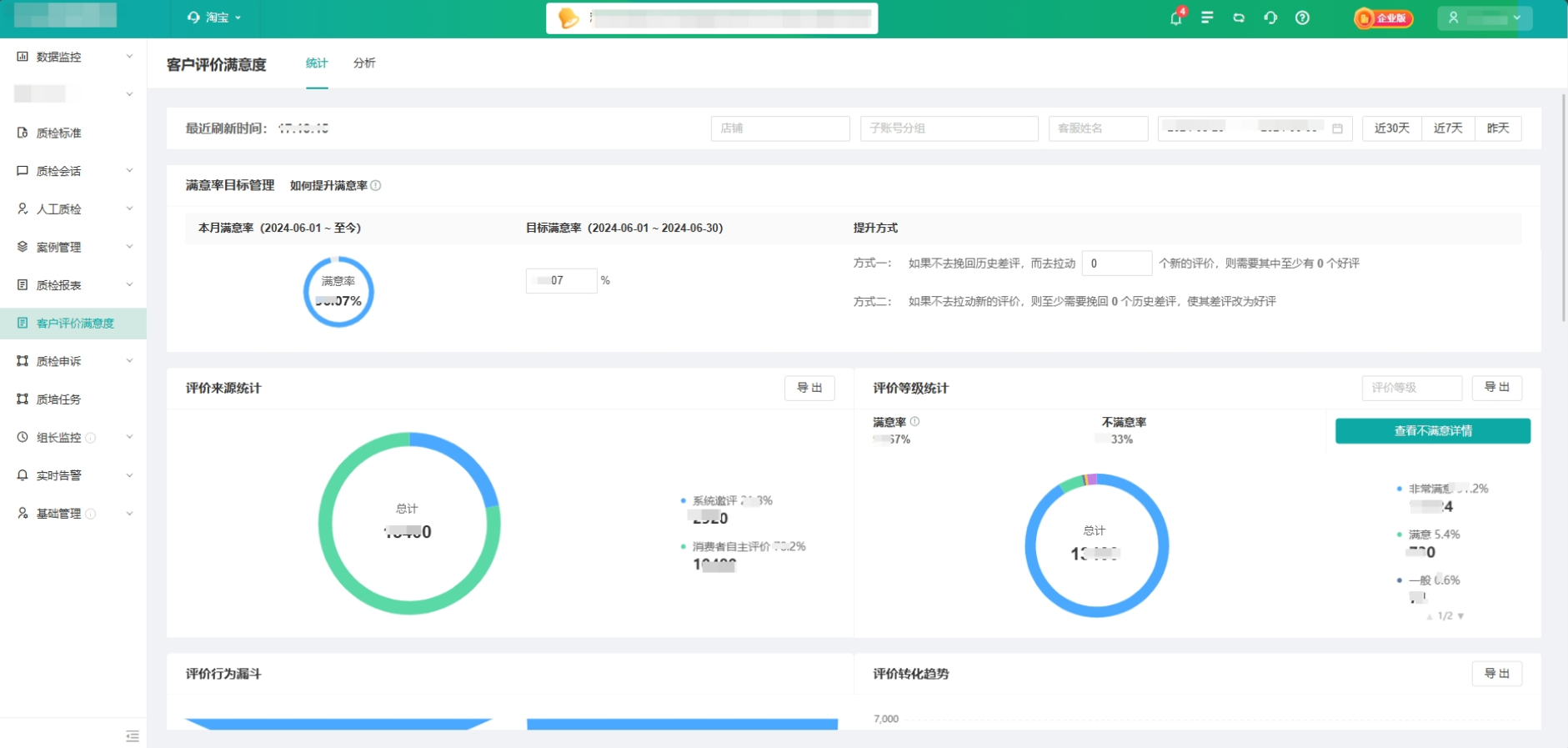Select the 近7天 date range
This screenshot has height=748, width=1568.
[x=1448, y=128]
